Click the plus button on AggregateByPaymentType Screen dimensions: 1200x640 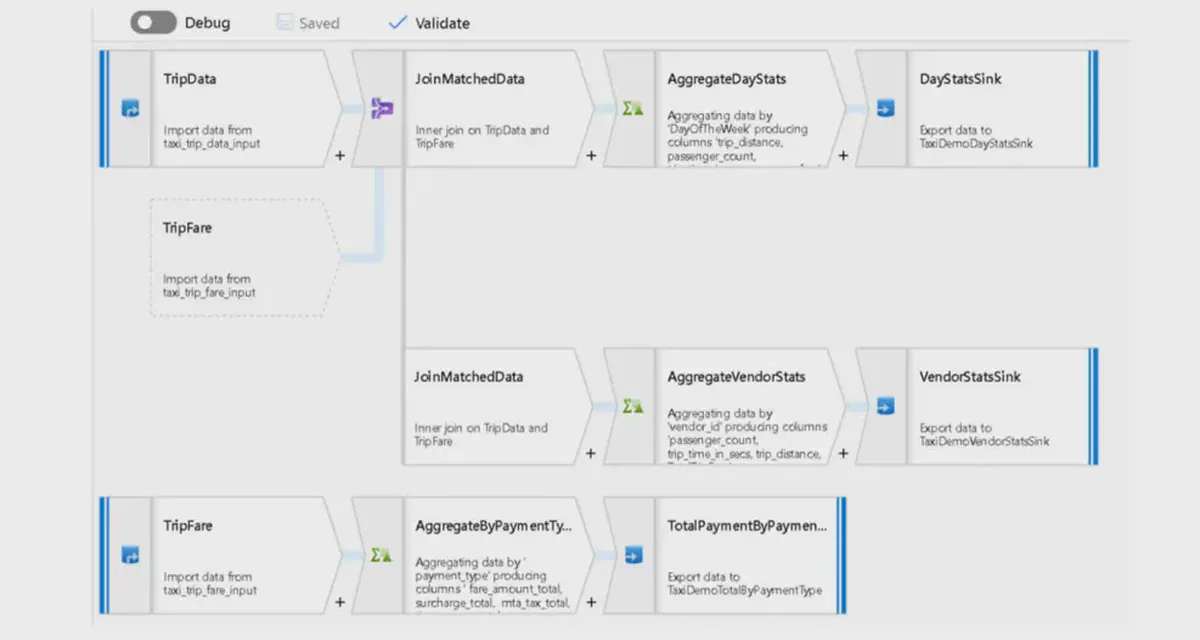591,602
